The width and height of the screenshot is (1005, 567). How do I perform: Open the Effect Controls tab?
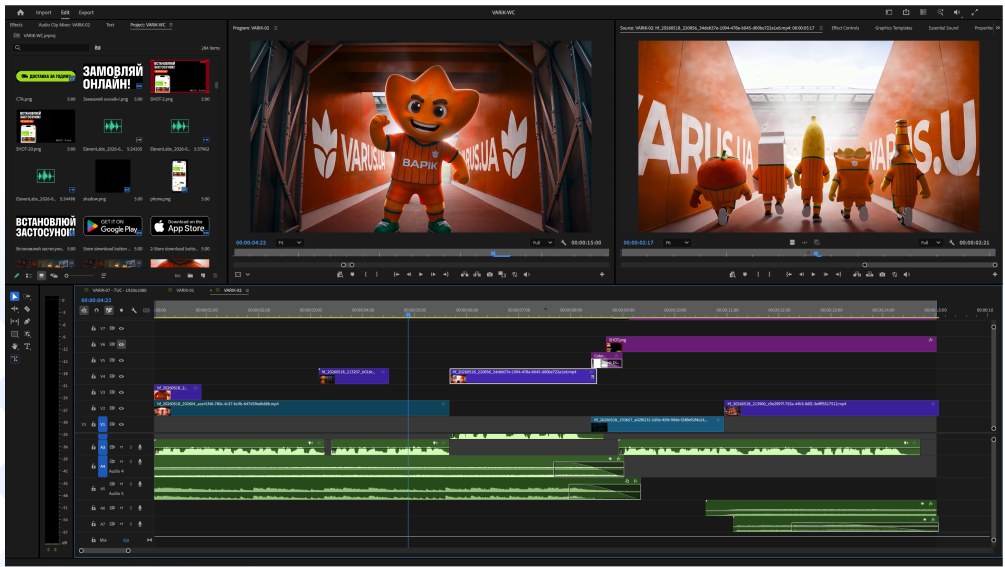tap(845, 28)
